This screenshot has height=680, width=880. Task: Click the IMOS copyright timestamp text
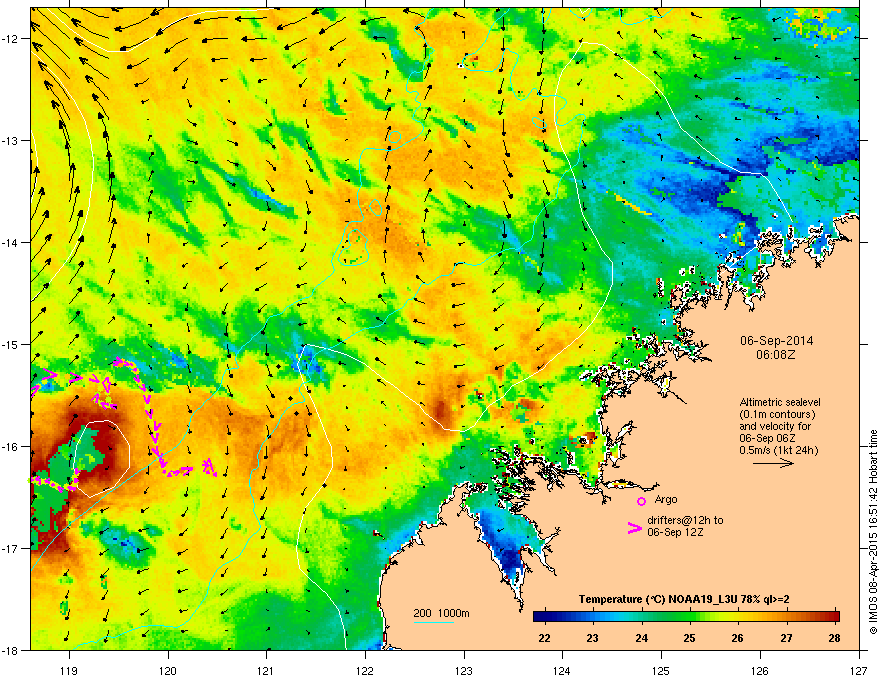873,532
